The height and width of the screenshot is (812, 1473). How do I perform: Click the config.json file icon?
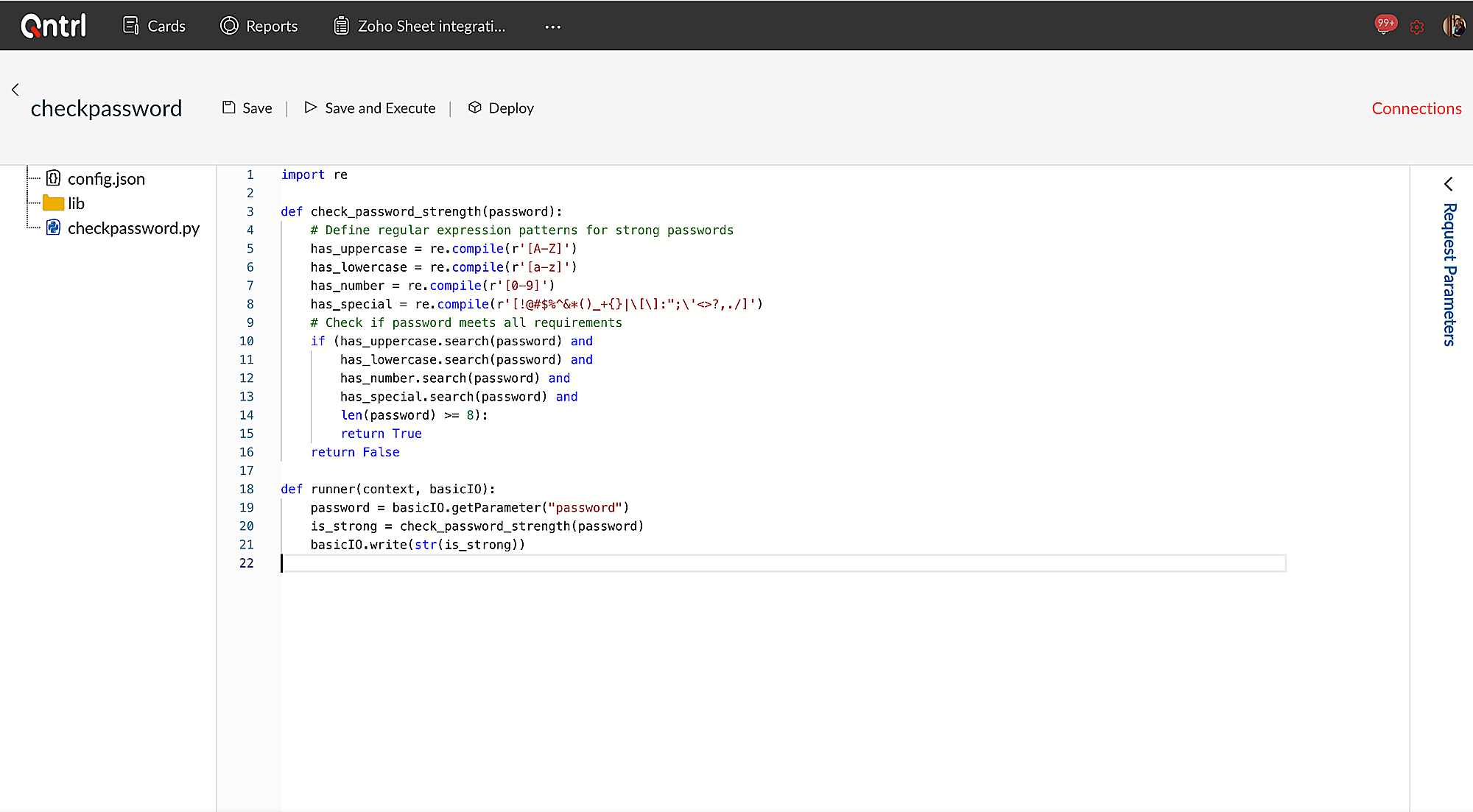pos(53,178)
